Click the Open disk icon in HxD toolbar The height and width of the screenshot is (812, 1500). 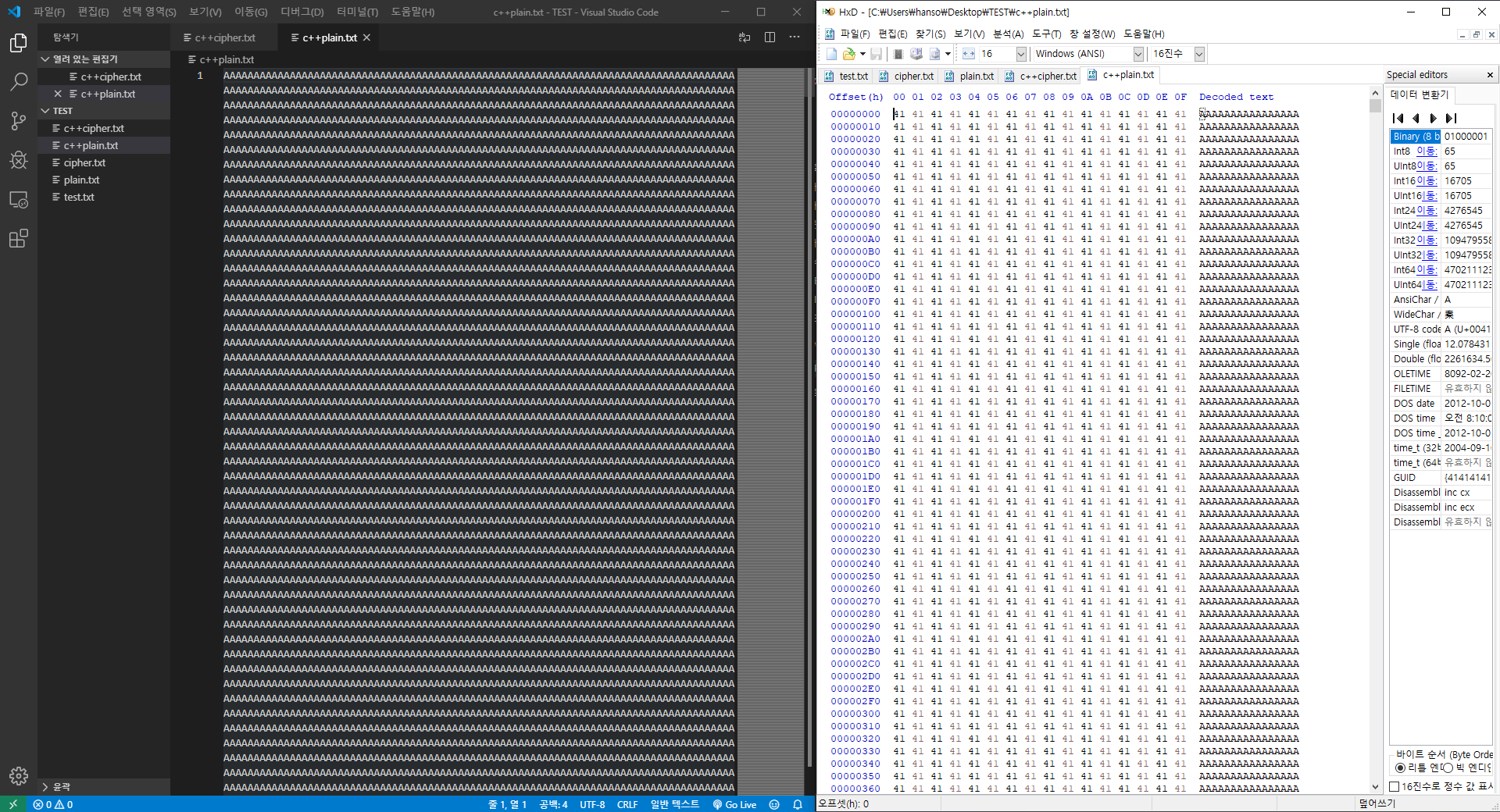(916, 54)
